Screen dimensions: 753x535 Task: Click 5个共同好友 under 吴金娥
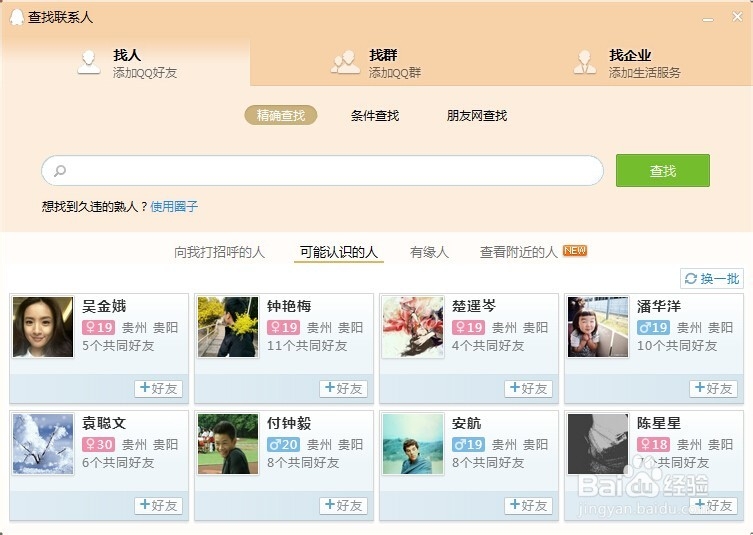(118, 346)
